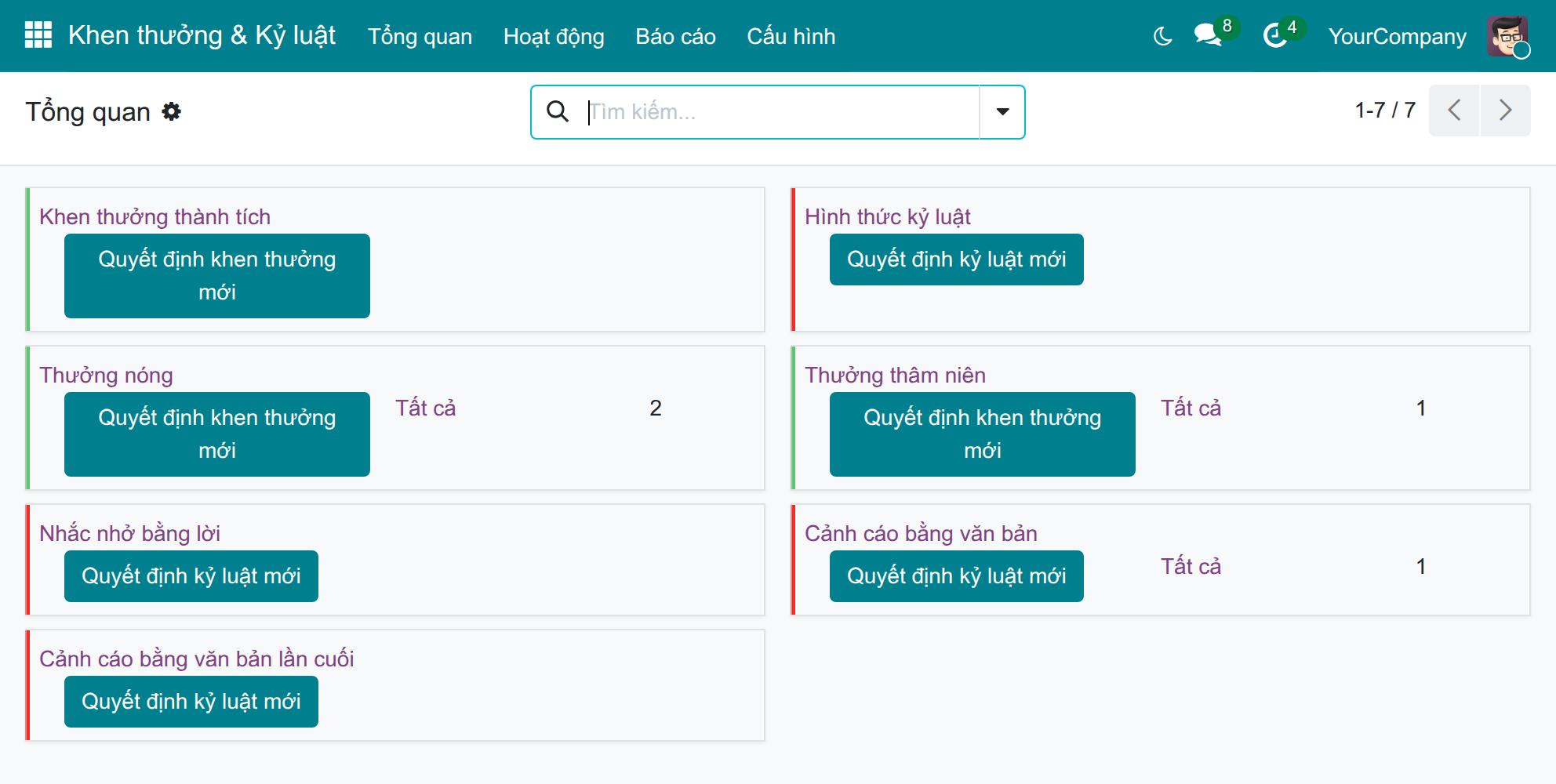This screenshot has height=784, width=1556.
Task: Go to previous page arrow
Action: pyautogui.click(x=1454, y=111)
